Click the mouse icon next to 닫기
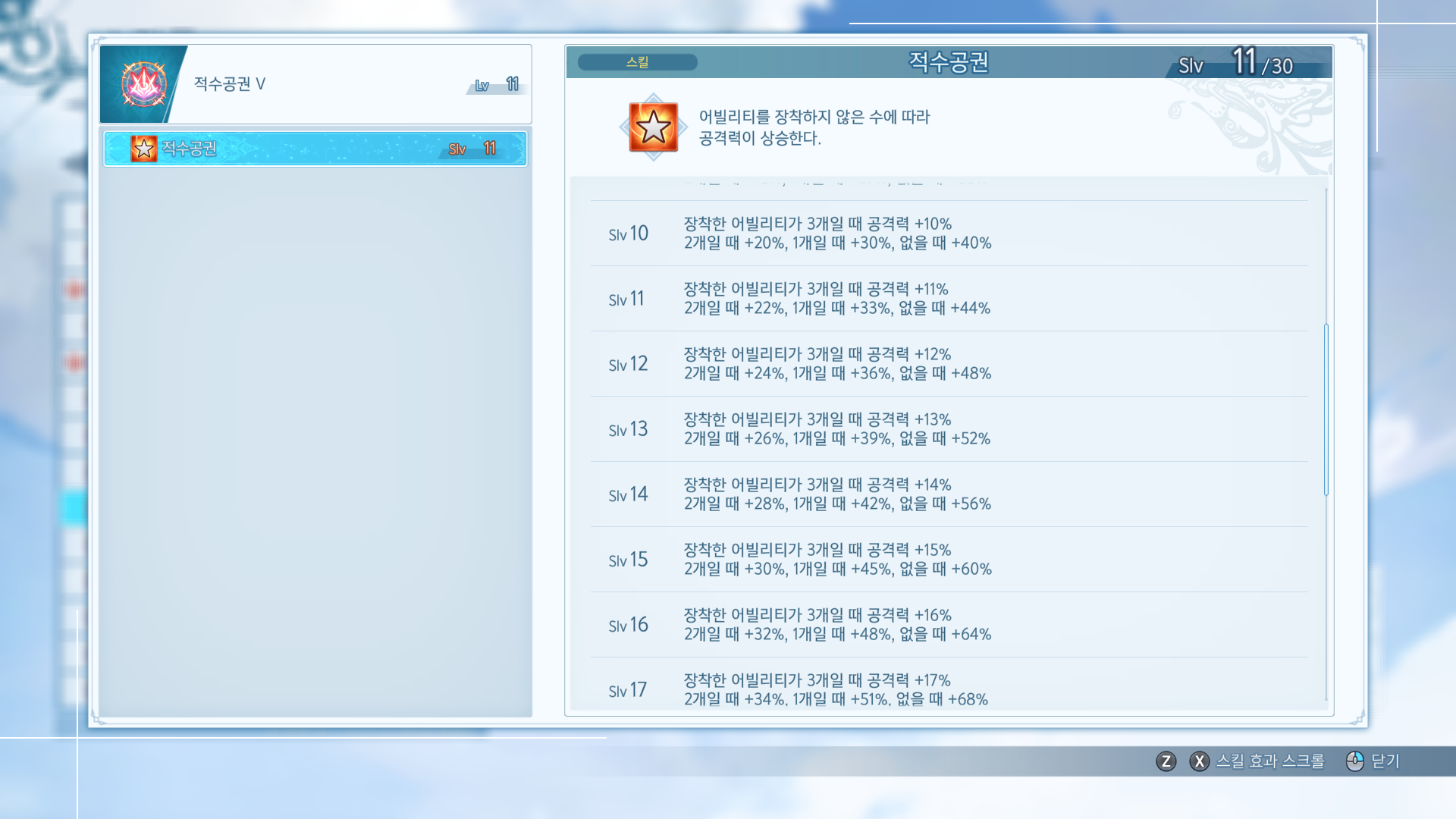The image size is (1456, 819). pyautogui.click(x=1354, y=761)
